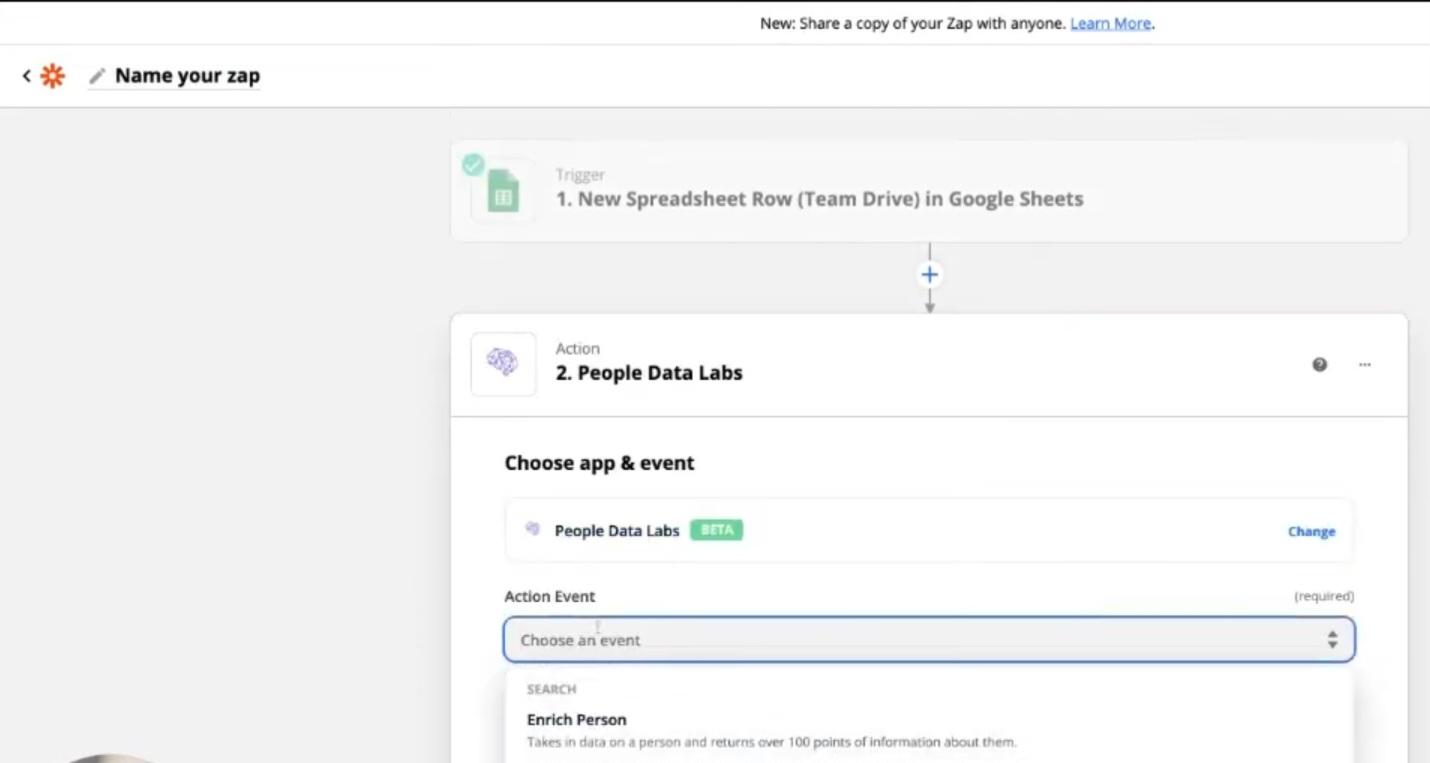Viewport: 1430px width, 763px height.
Task: Open the Learn More link in banner
Action: 1111,24
